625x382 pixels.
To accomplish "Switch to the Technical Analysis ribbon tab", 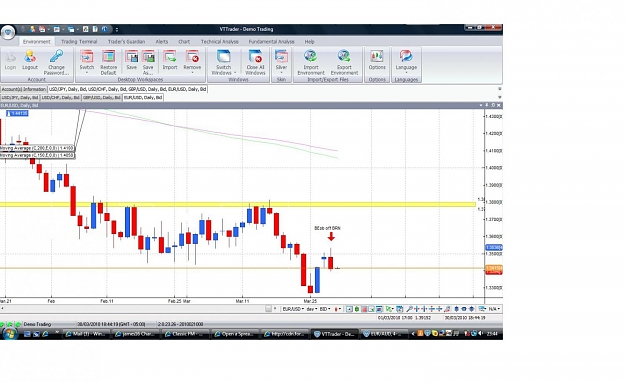I will [x=220, y=41].
